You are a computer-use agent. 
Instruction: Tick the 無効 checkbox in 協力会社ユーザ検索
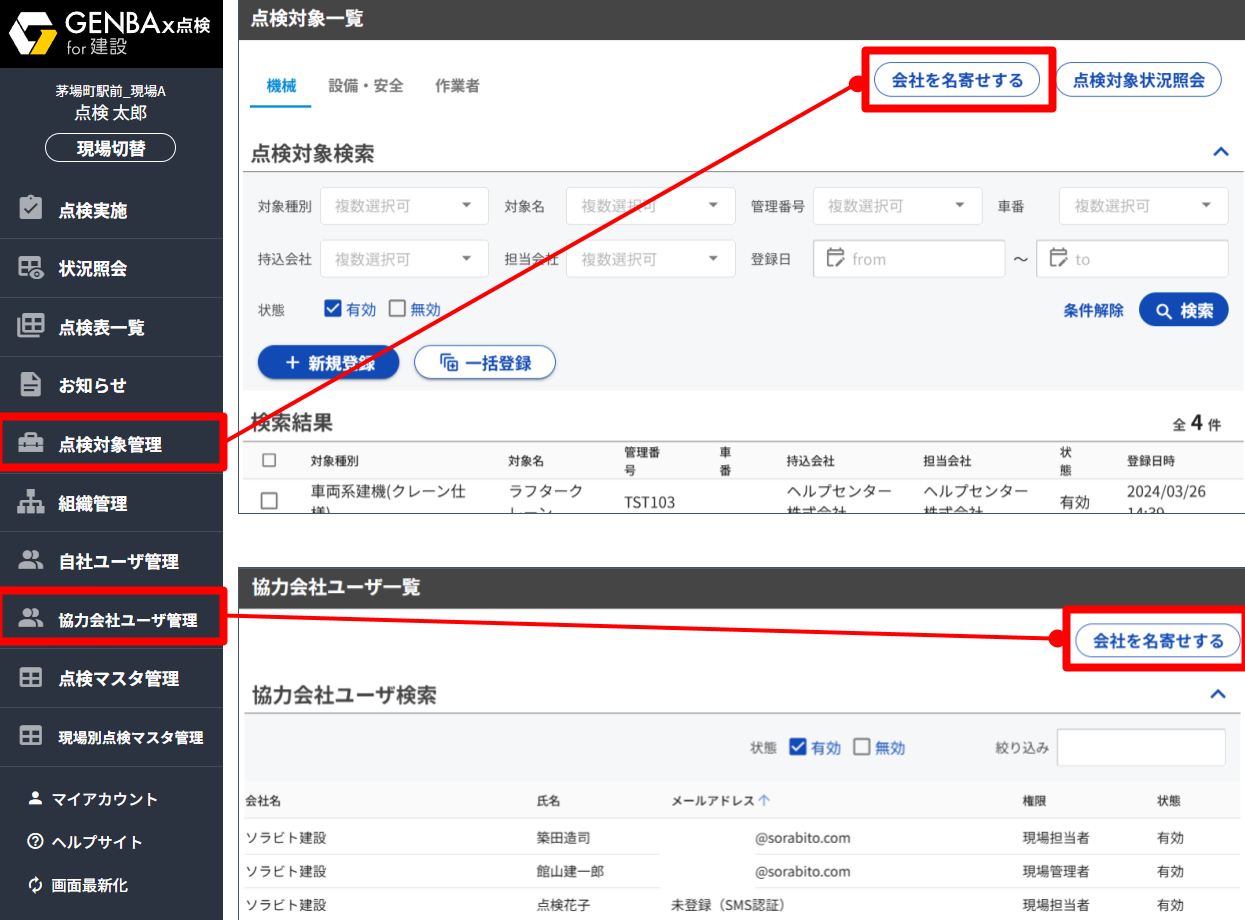(x=862, y=747)
